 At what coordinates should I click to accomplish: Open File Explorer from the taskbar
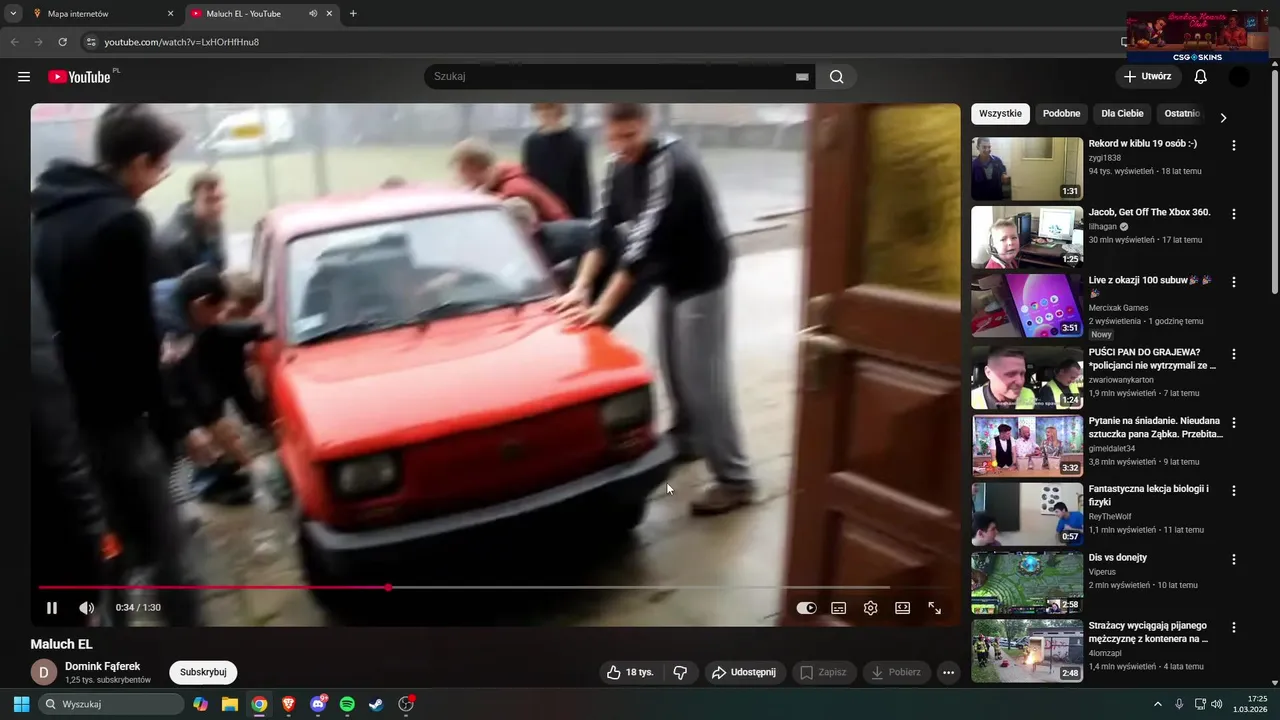230,704
